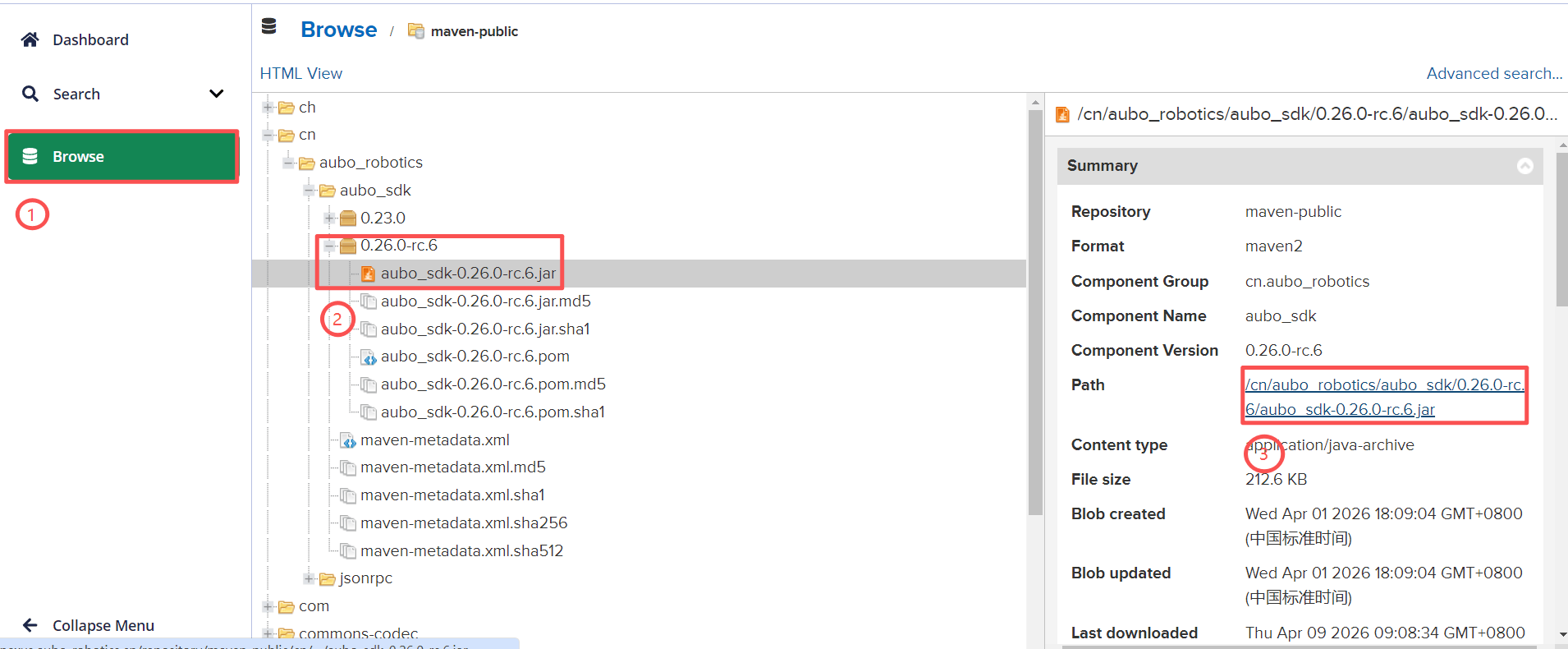Collapse the Summary panel
Viewport: 1568px width, 649px height.
click(x=1525, y=166)
